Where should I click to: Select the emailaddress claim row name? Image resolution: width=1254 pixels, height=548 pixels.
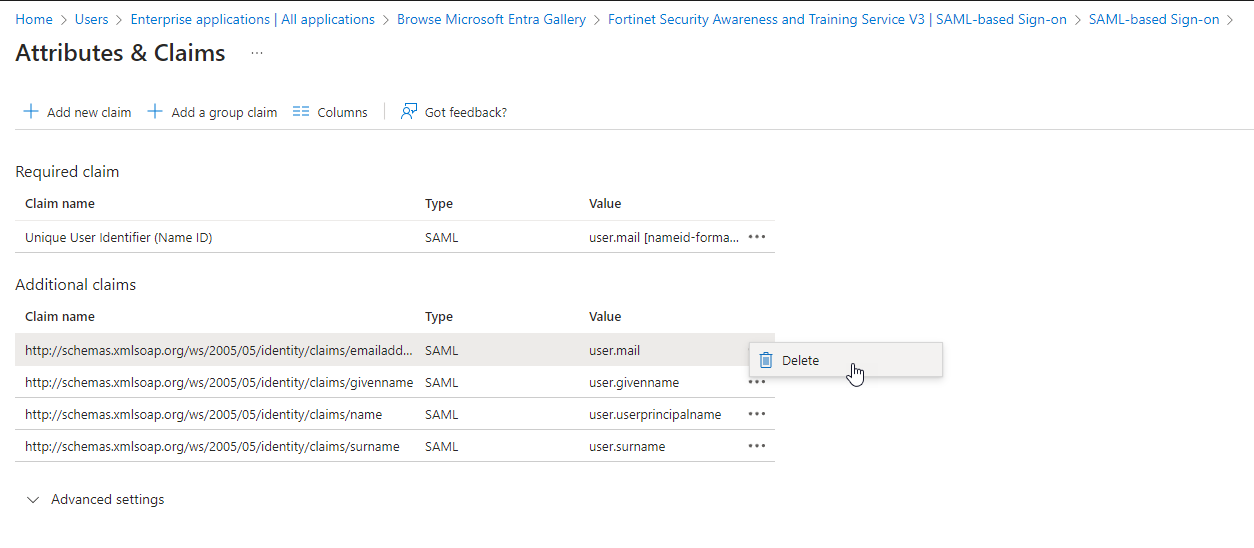click(x=219, y=350)
